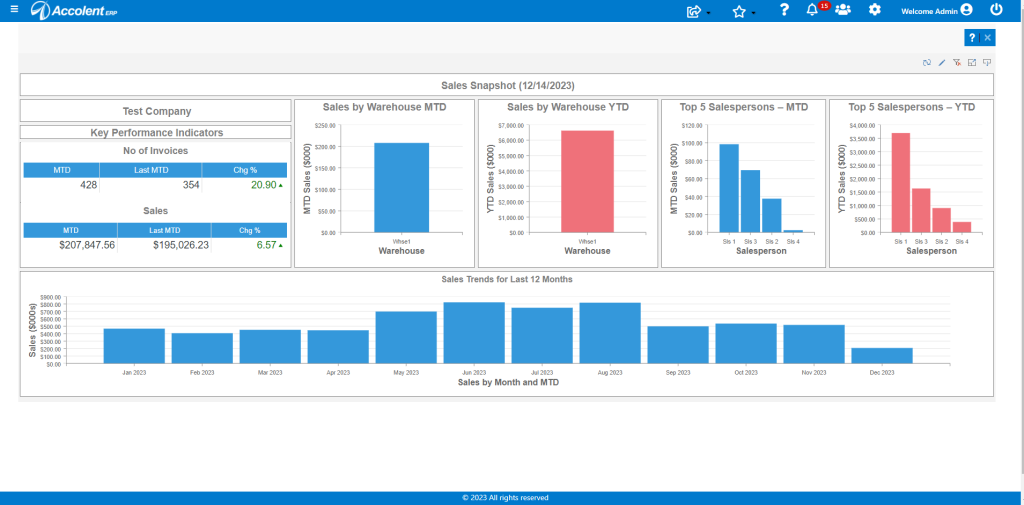Click the notifications bell icon
The height and width of the screenshot is (505, 1024).
tap(812, 10)
